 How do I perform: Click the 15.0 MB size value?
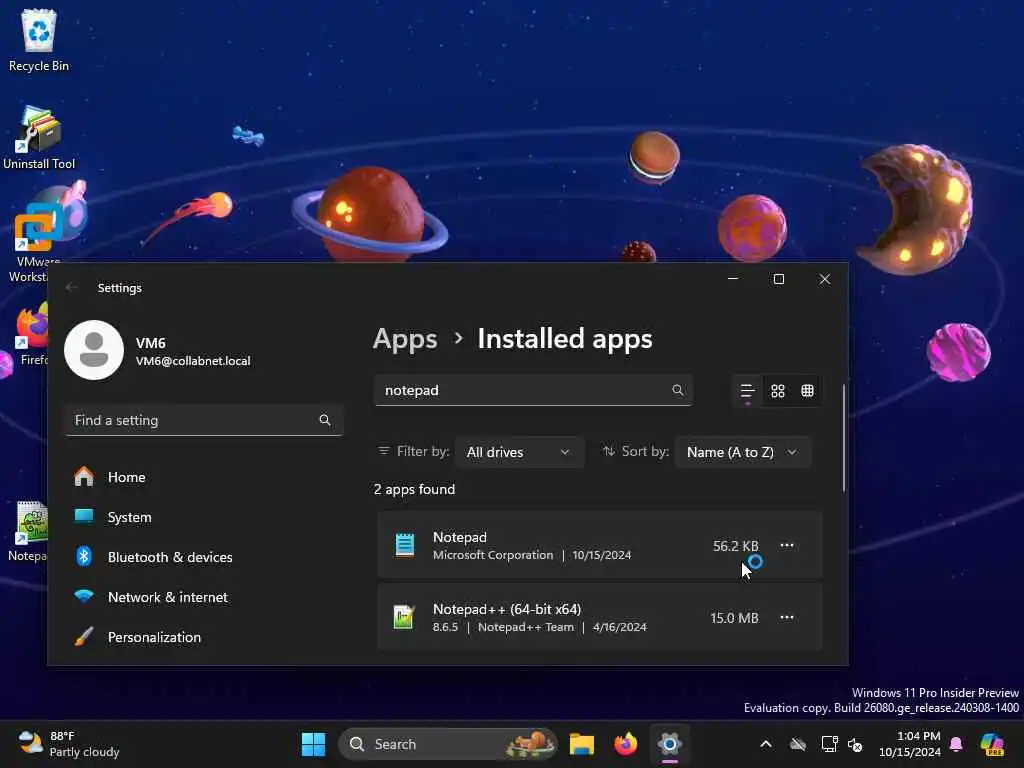[x=734, y=618]
